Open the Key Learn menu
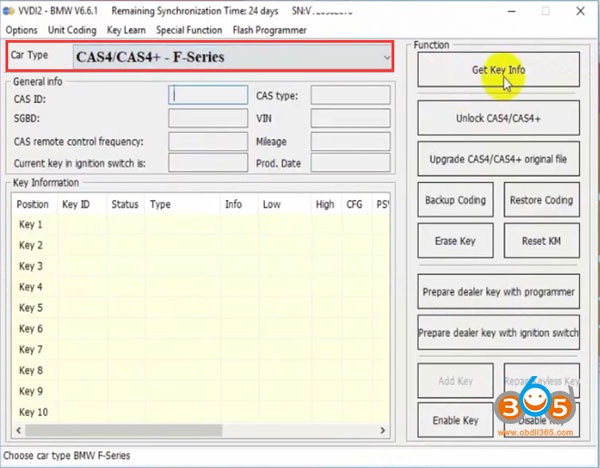This screenshot has width=600, height=468. (x=126, y=30)
